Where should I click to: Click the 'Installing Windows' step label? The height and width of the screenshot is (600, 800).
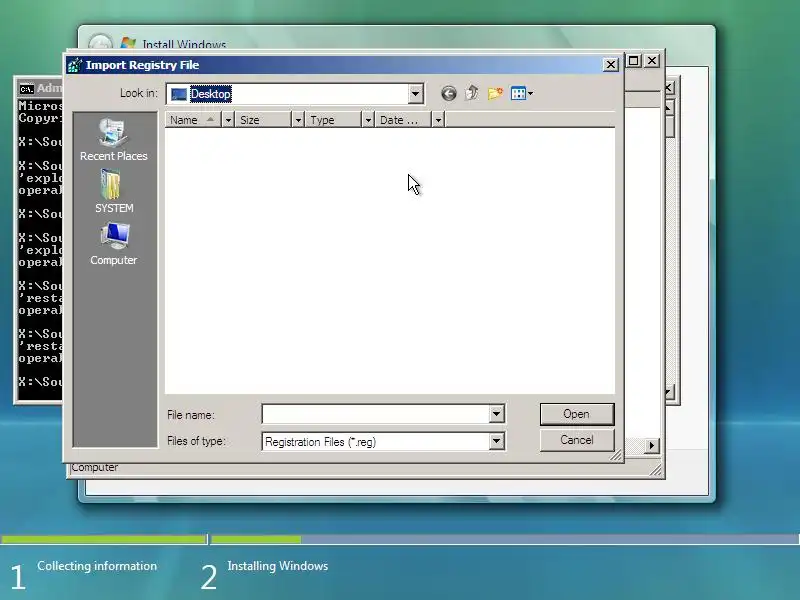click(278, 566)
